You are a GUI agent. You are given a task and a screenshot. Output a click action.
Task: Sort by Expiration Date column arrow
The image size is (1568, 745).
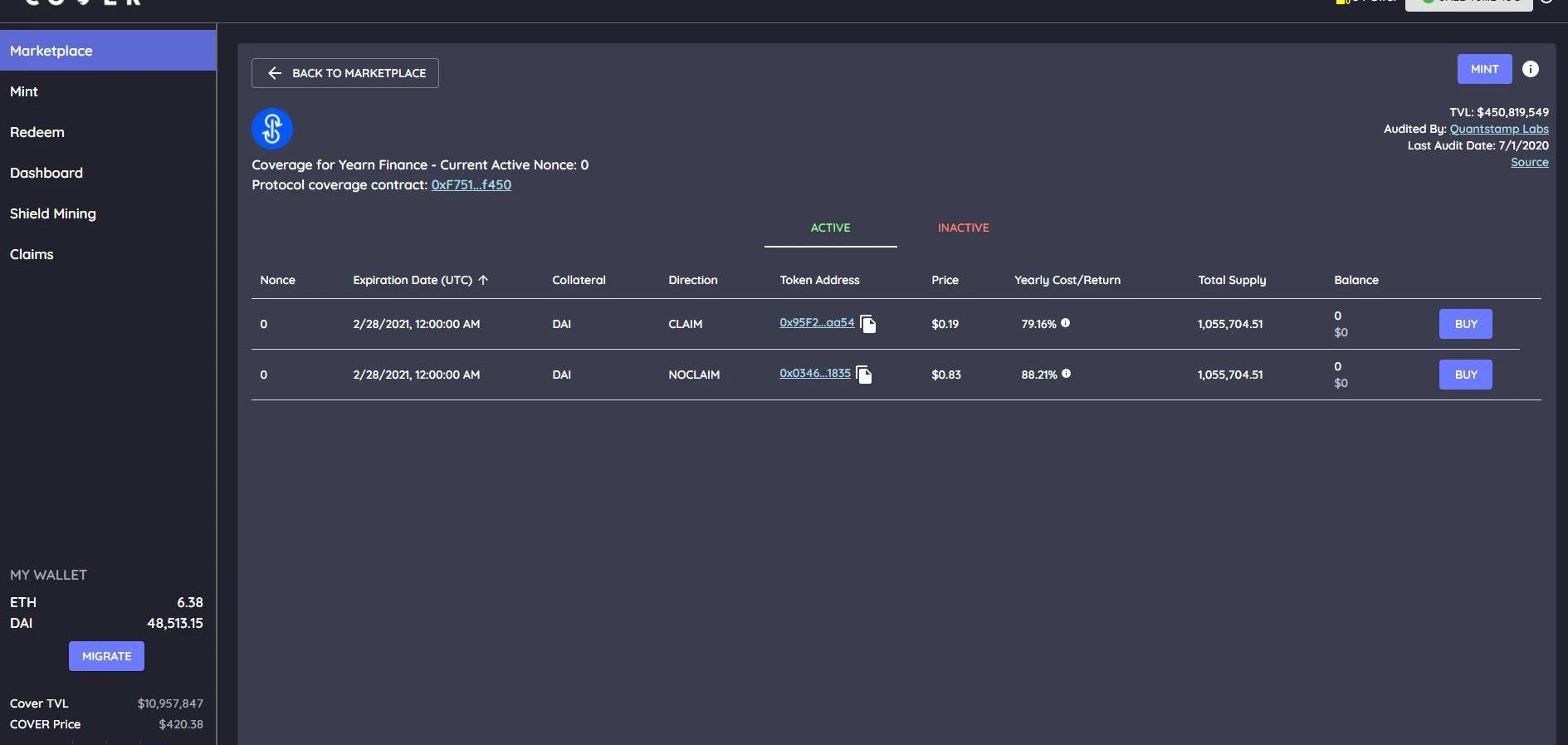pyautogui.click(x=483, y=280)
